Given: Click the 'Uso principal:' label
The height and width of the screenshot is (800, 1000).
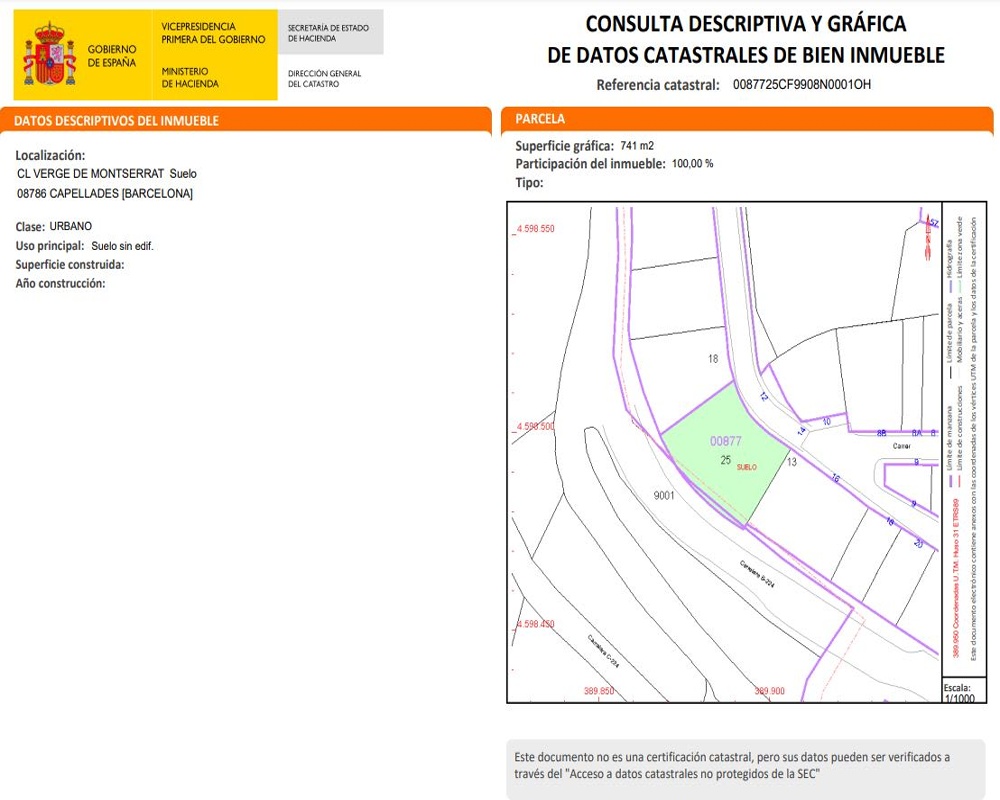Looking at the screenshot, I should click(50, 246).
